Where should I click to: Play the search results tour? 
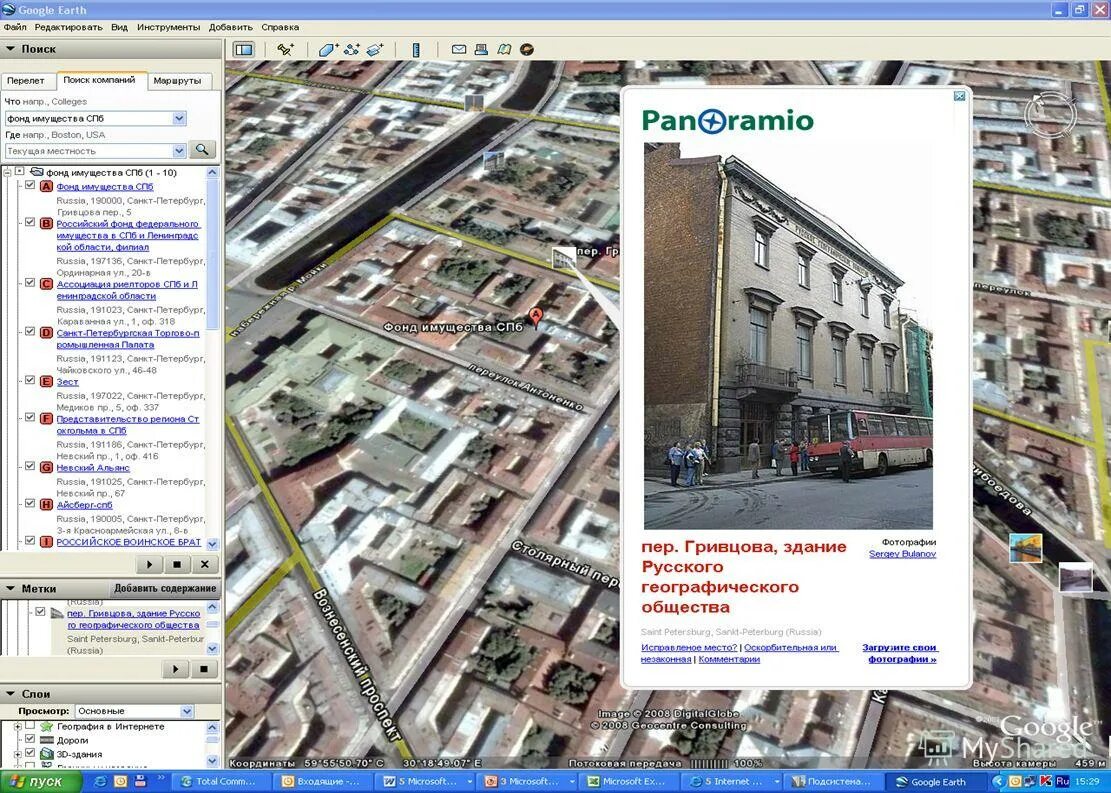pyautogui.click(x=150, y=564)
